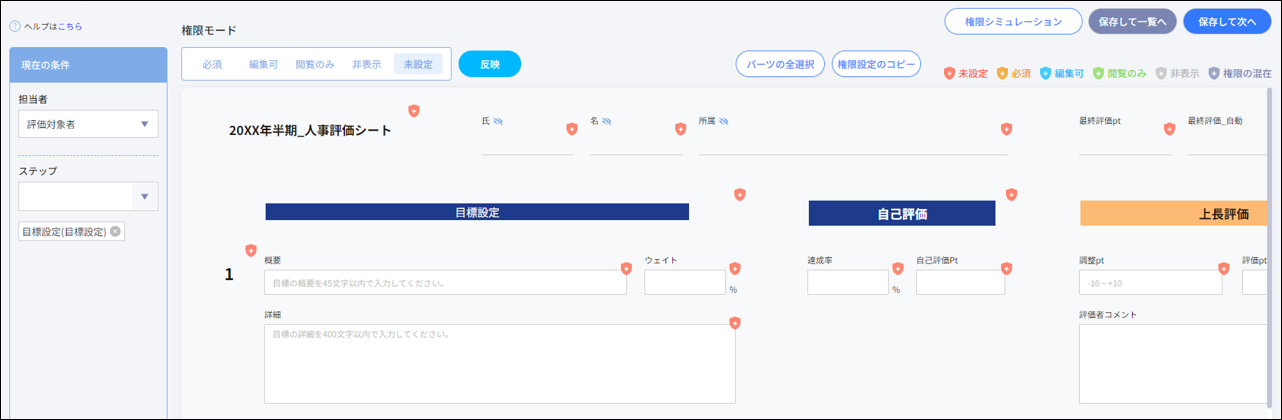Open the ステップ dropdown
The image size is (1282, 420).
(x=88, y=196)
